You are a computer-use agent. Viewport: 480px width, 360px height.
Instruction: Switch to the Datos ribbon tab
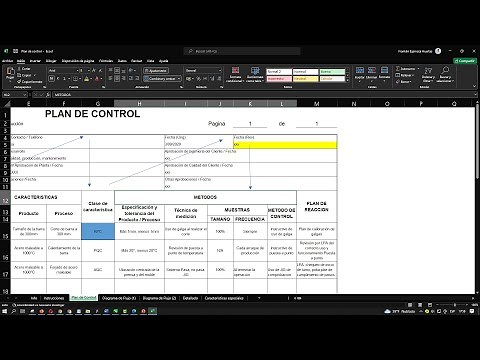pyautogui.click(x=122, y=61)
